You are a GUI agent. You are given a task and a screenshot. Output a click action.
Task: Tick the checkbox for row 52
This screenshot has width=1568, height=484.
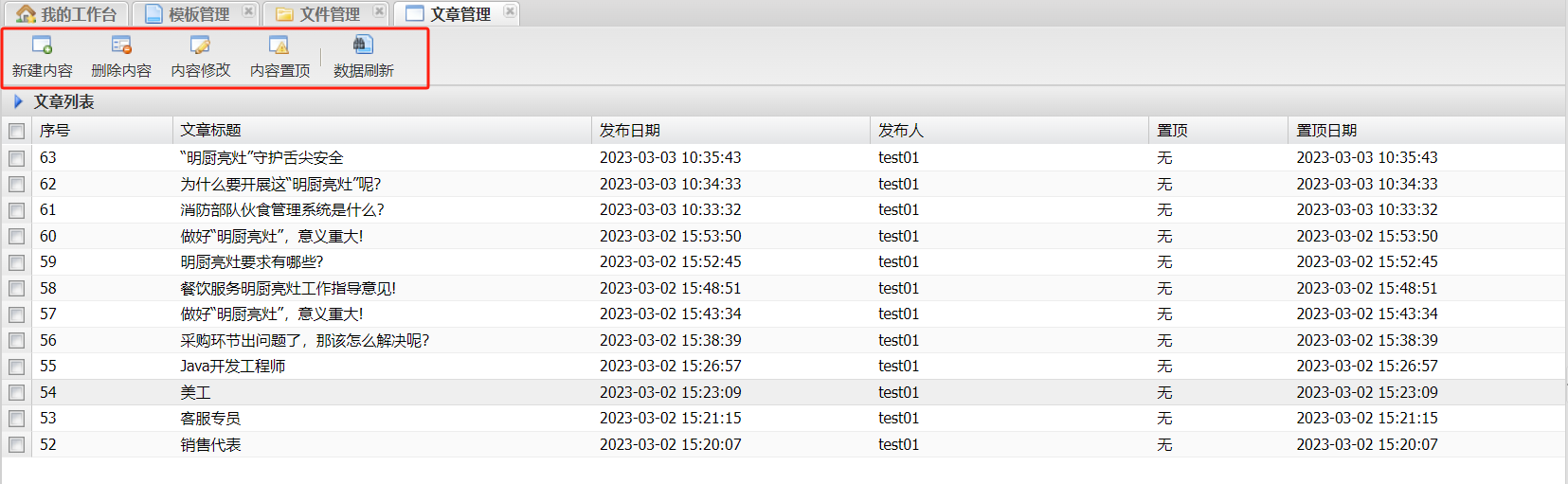pyautogui.click(x=17, y=444)
